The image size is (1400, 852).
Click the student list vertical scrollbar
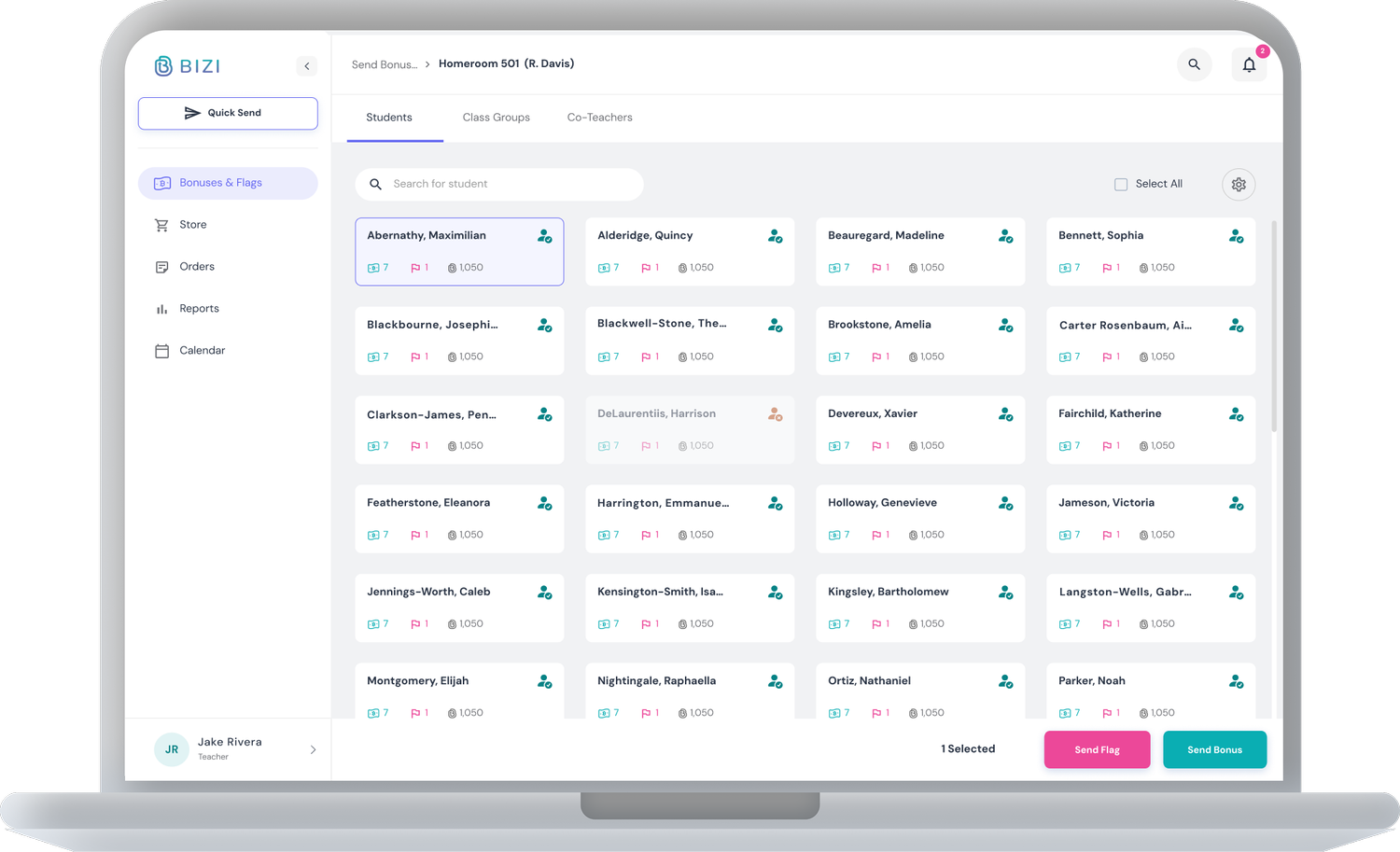click(1274, 327)
